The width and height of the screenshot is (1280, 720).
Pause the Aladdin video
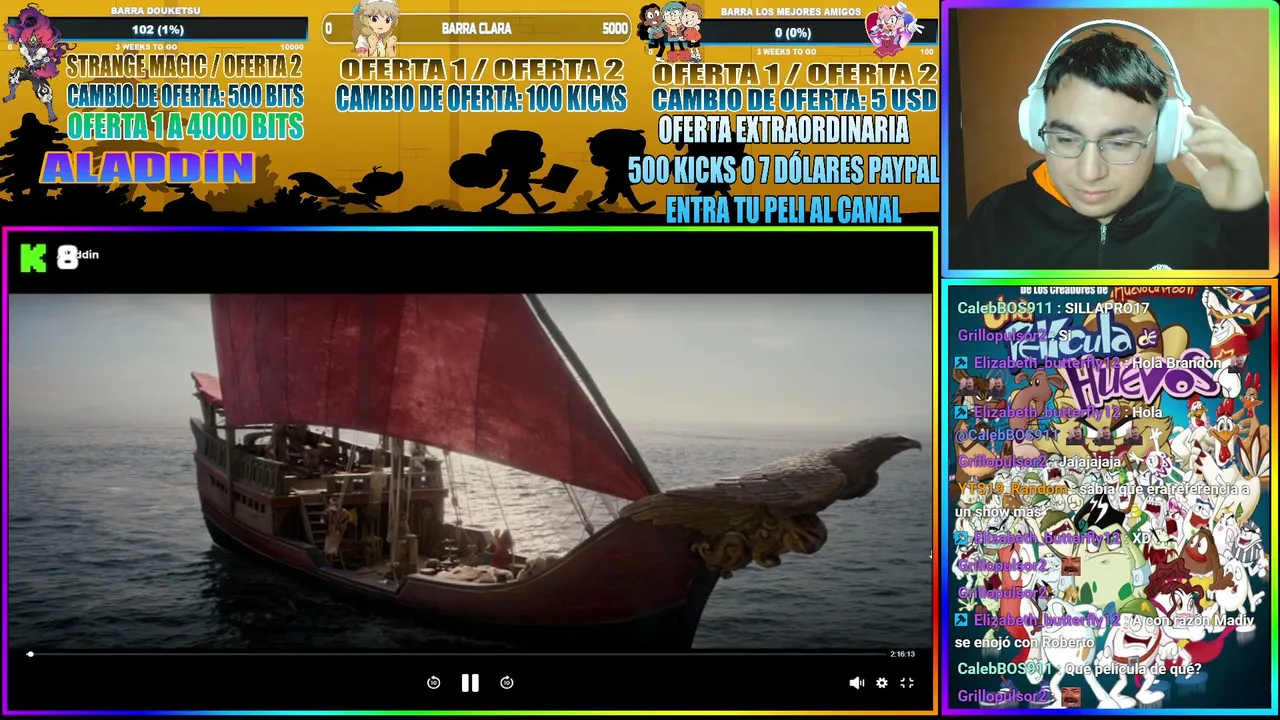pos(470,683)
